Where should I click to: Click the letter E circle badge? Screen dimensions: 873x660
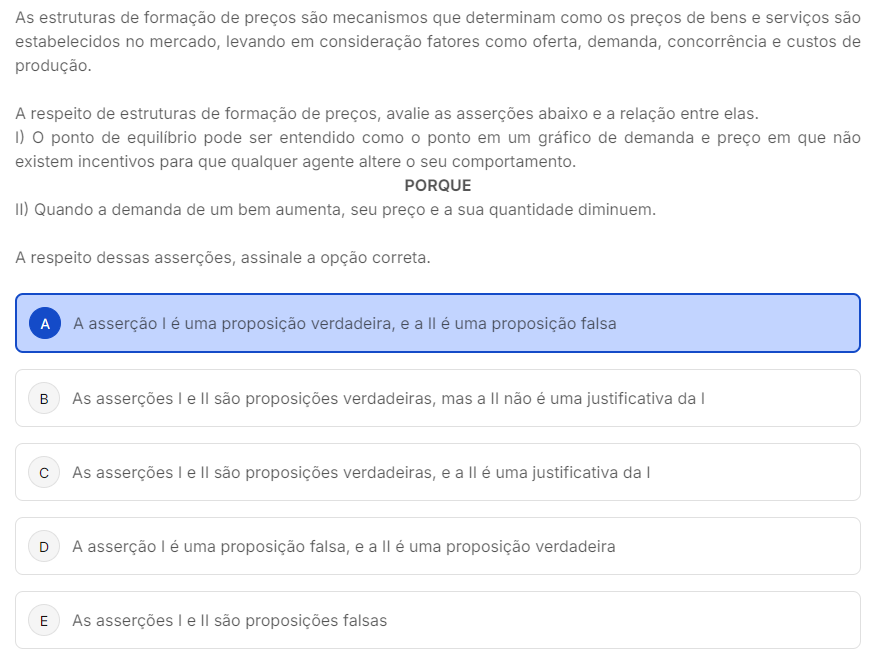(x=44, y=620)
